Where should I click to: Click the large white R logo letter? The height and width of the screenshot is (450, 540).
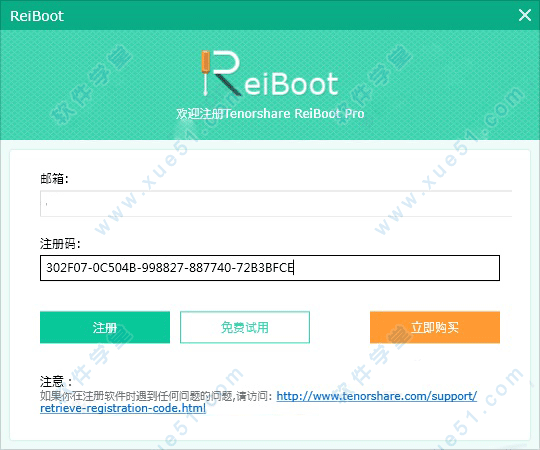click(225, 72)
